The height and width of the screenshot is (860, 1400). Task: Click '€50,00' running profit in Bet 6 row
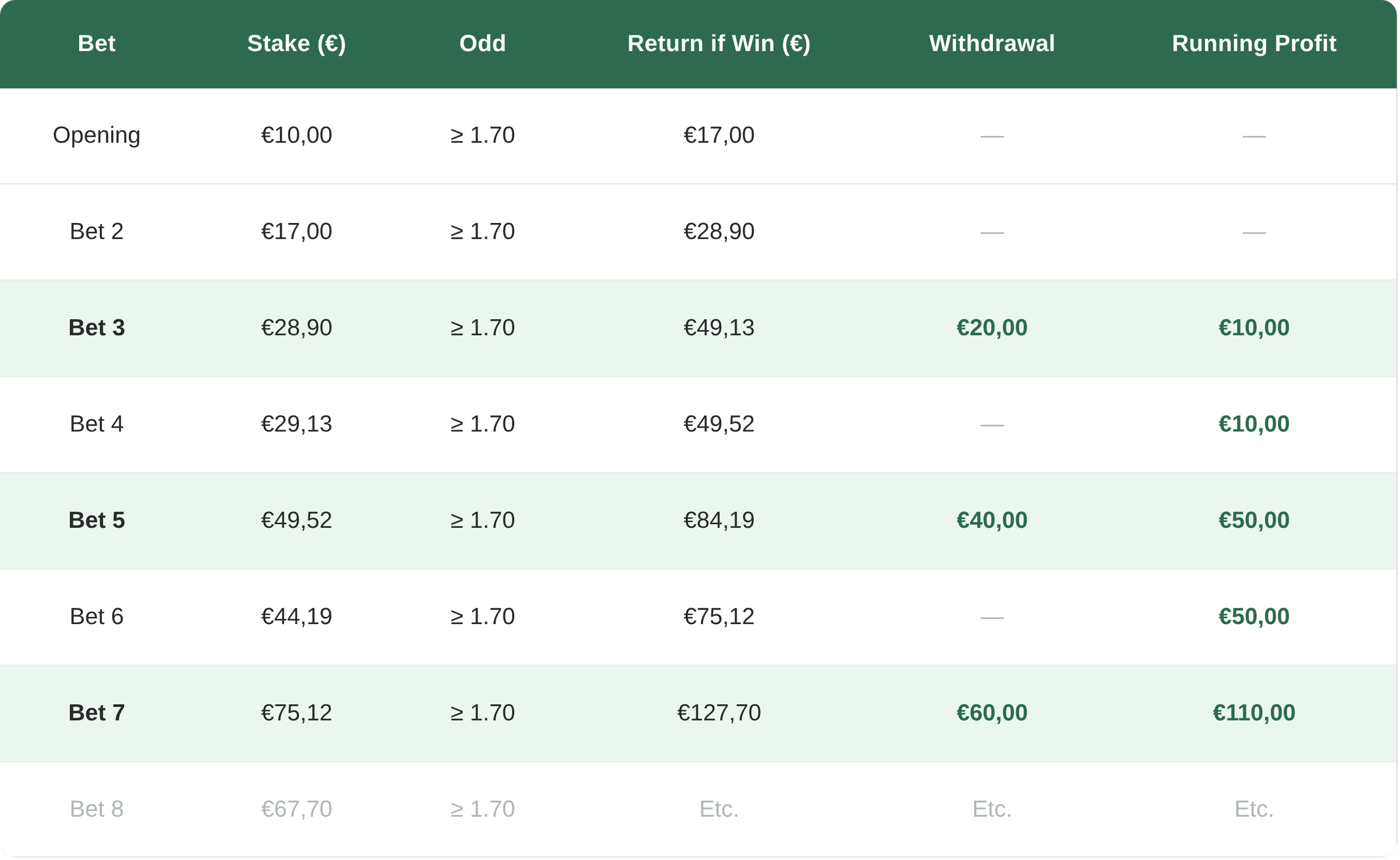tap(1254, 616)
